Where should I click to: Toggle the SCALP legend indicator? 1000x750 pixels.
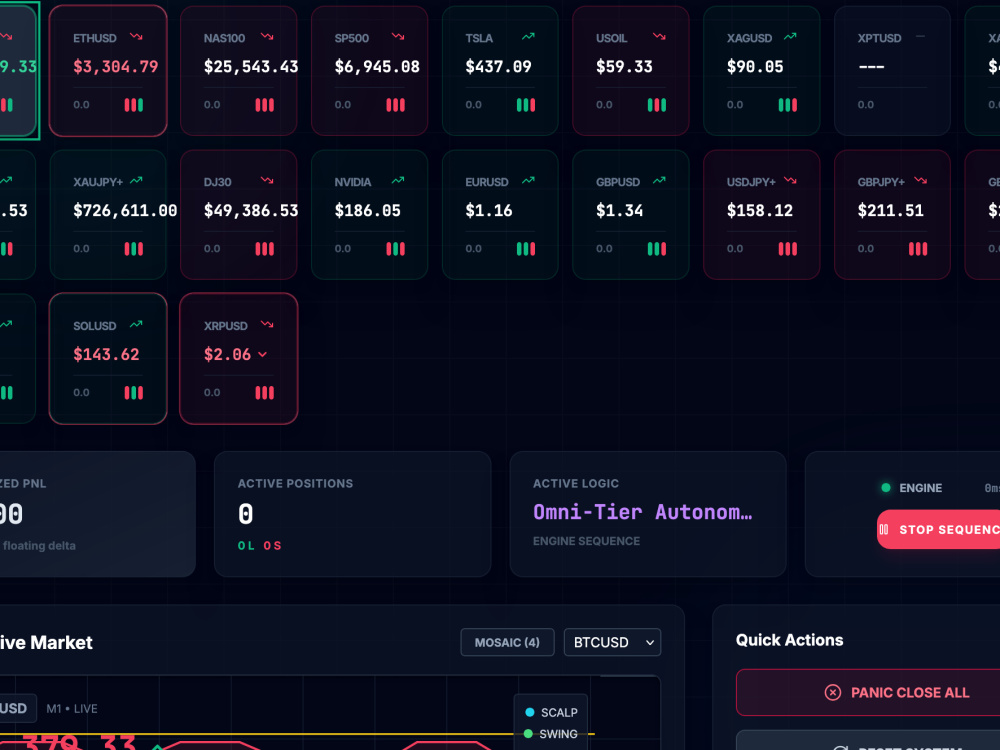pos(529,712)
